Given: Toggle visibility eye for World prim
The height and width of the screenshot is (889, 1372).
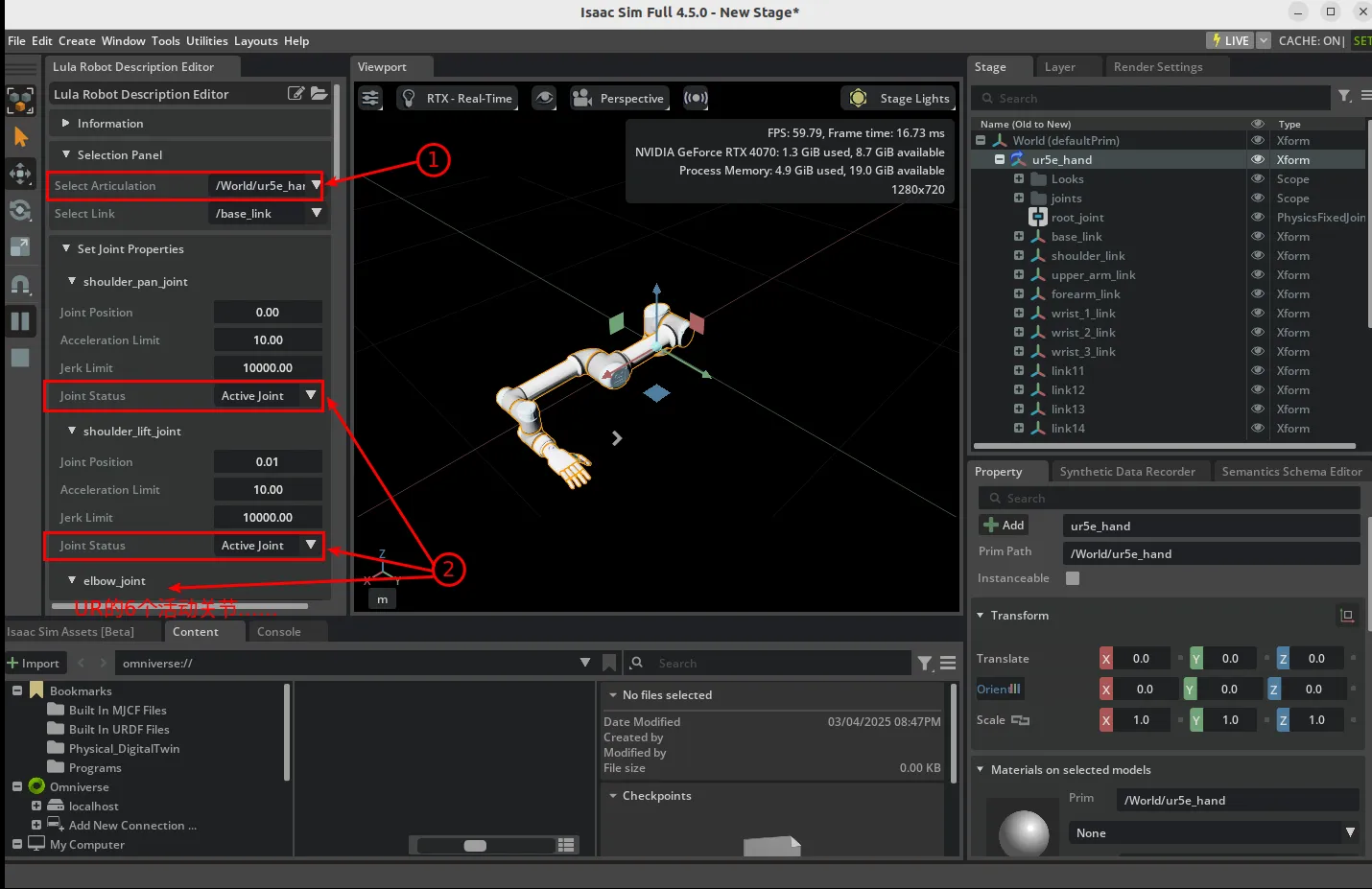Looking at the screenshot, I should [x=1257, y=140].
